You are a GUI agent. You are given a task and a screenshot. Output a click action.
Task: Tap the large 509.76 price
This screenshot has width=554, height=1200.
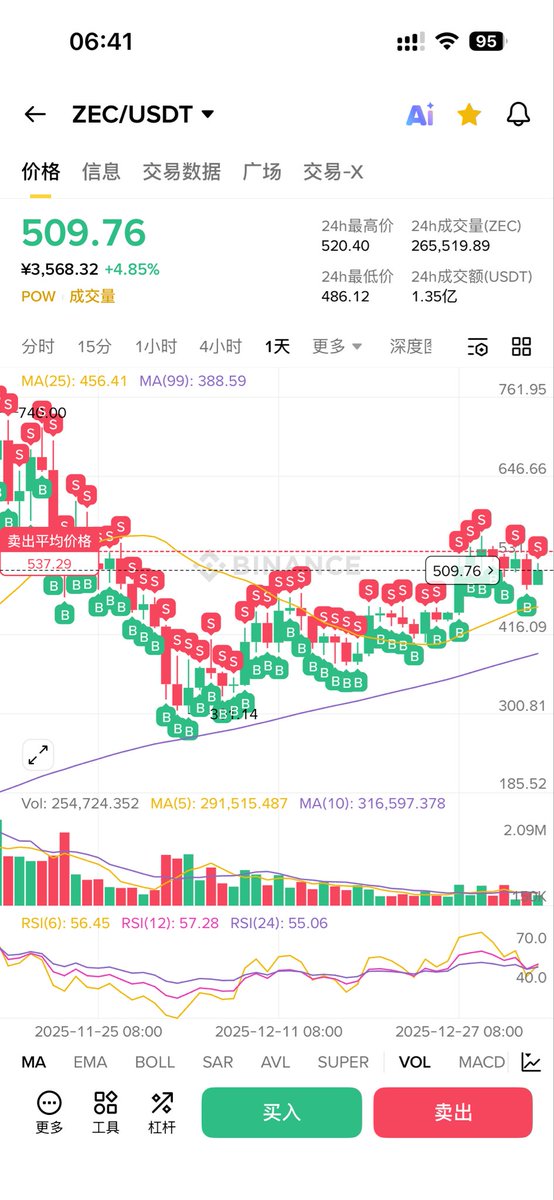(84, 232)
